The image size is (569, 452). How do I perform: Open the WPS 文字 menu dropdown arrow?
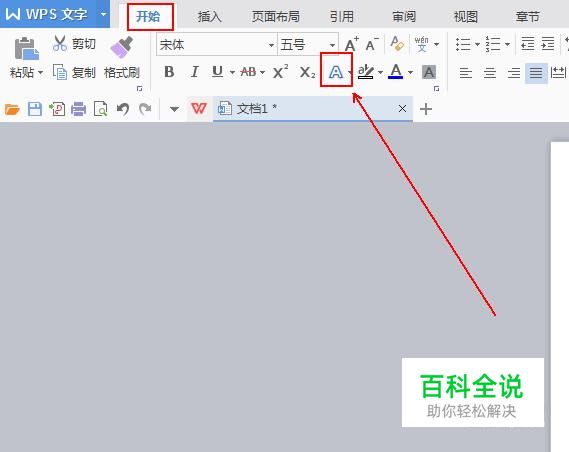[103, 15]
